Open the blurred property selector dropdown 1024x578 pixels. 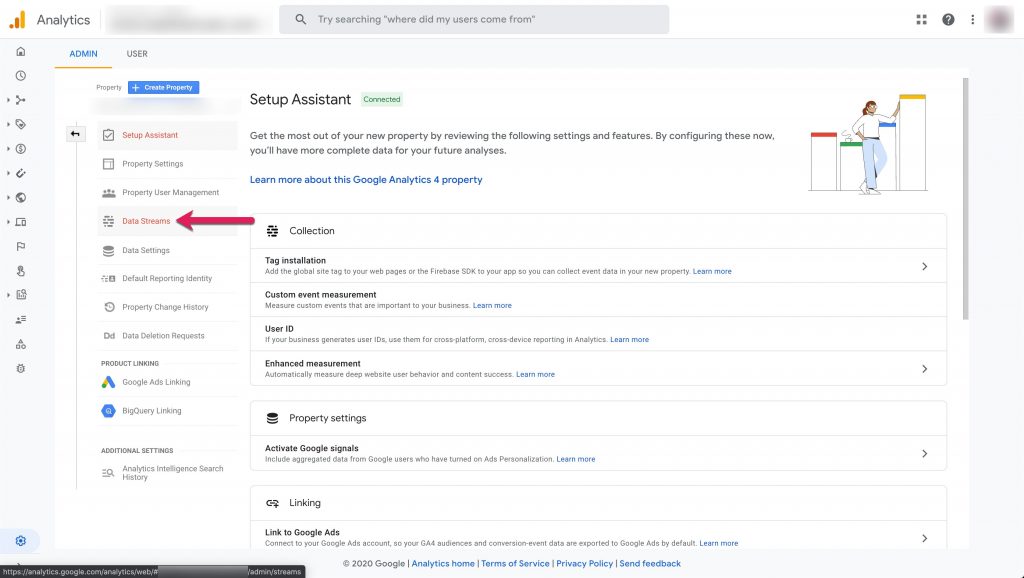[167, 104]
